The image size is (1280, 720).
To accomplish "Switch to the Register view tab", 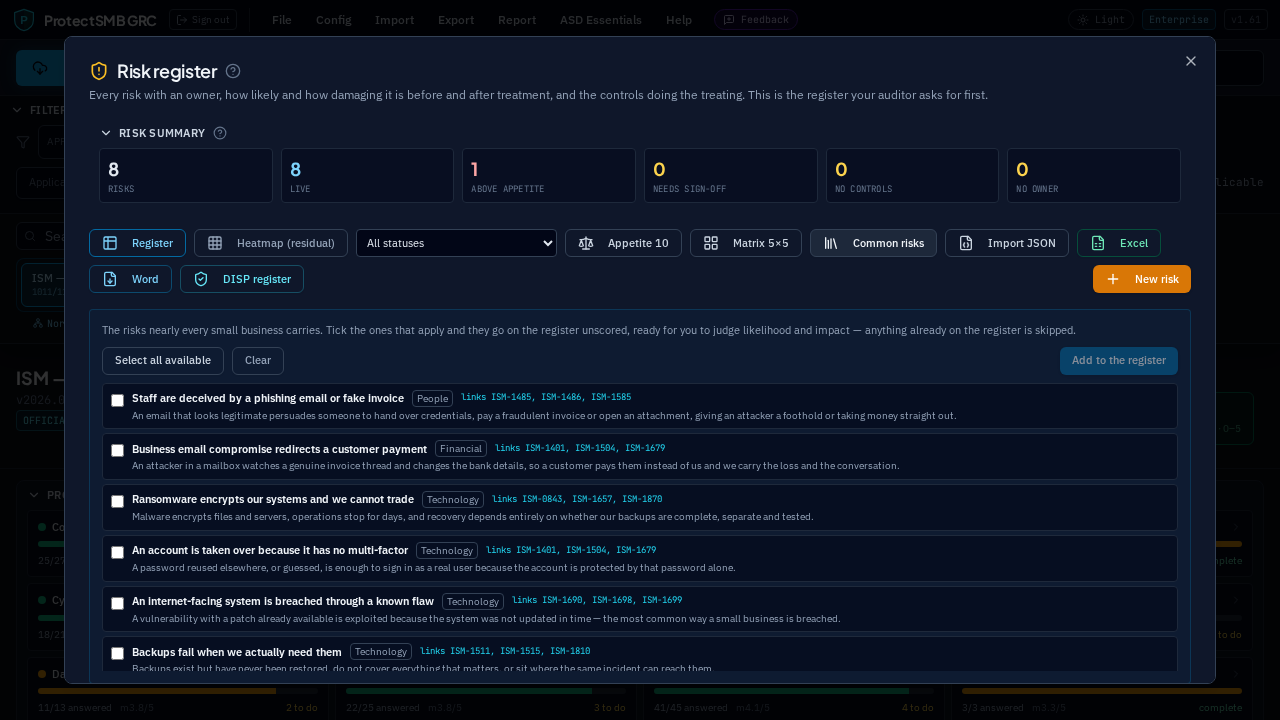I will pos(137,243).
